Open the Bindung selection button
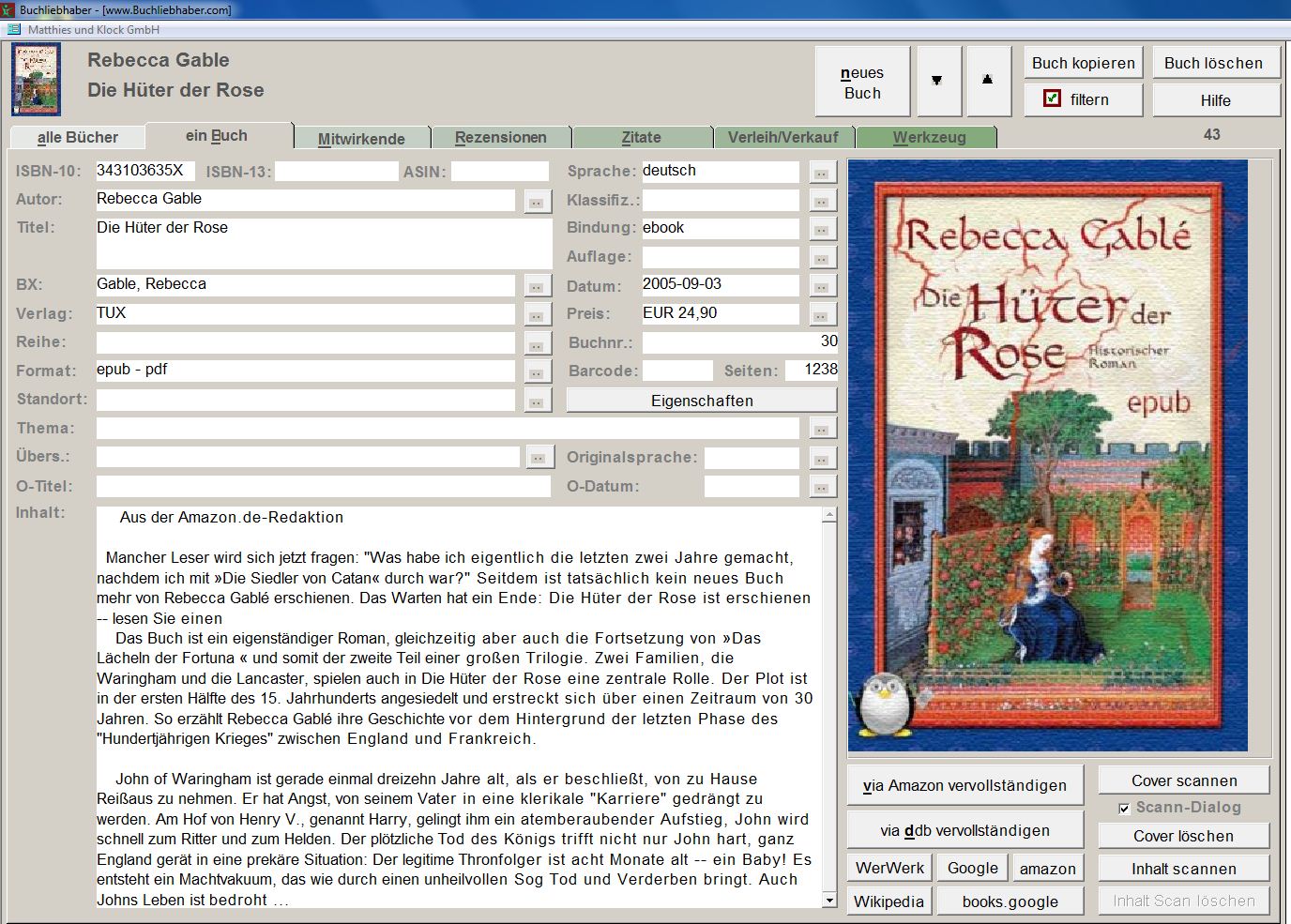This screenshot has width=1291, height=924. point(822,230)
